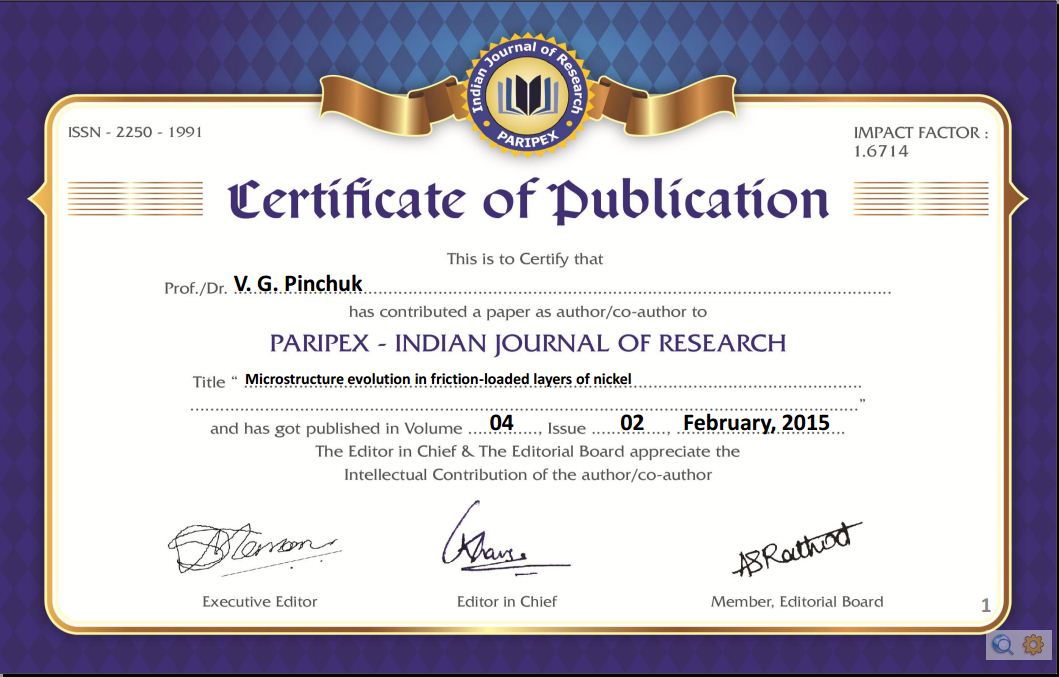This screenshot has width=1059, height=677.
Task: Click the Editorial Board member signature
Action: click(x=796, y=549)
